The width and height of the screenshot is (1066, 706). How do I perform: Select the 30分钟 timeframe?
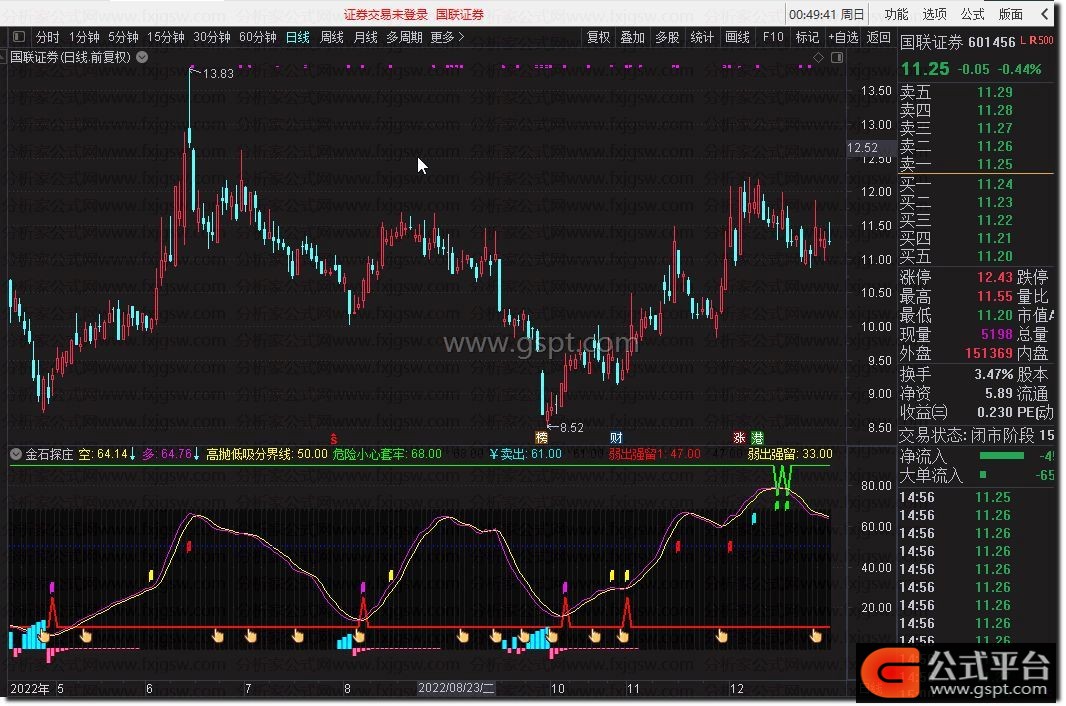tap(212, 37)
